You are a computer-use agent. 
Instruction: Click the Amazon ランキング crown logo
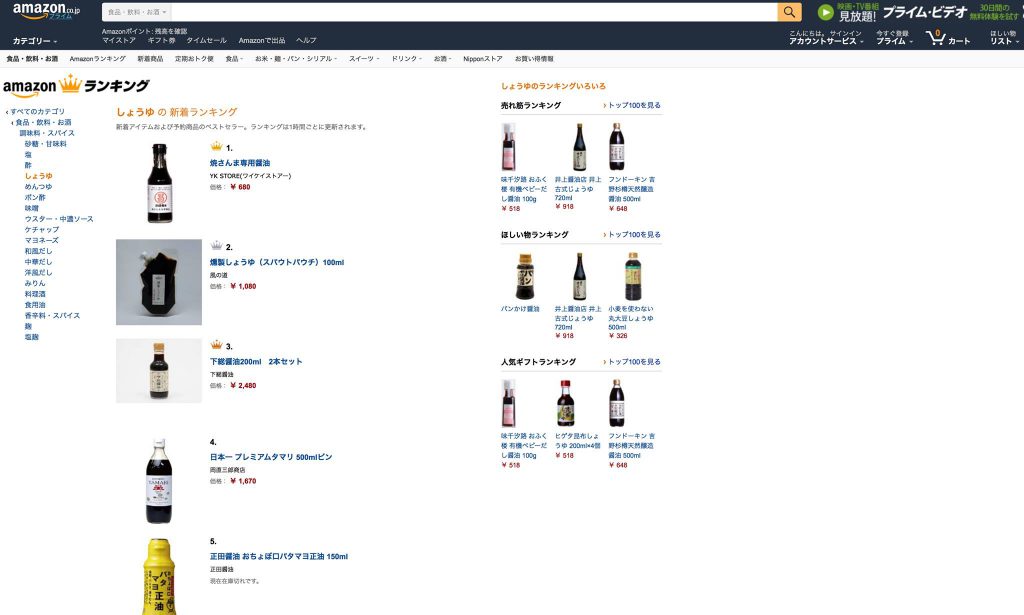tap(76, 86)
